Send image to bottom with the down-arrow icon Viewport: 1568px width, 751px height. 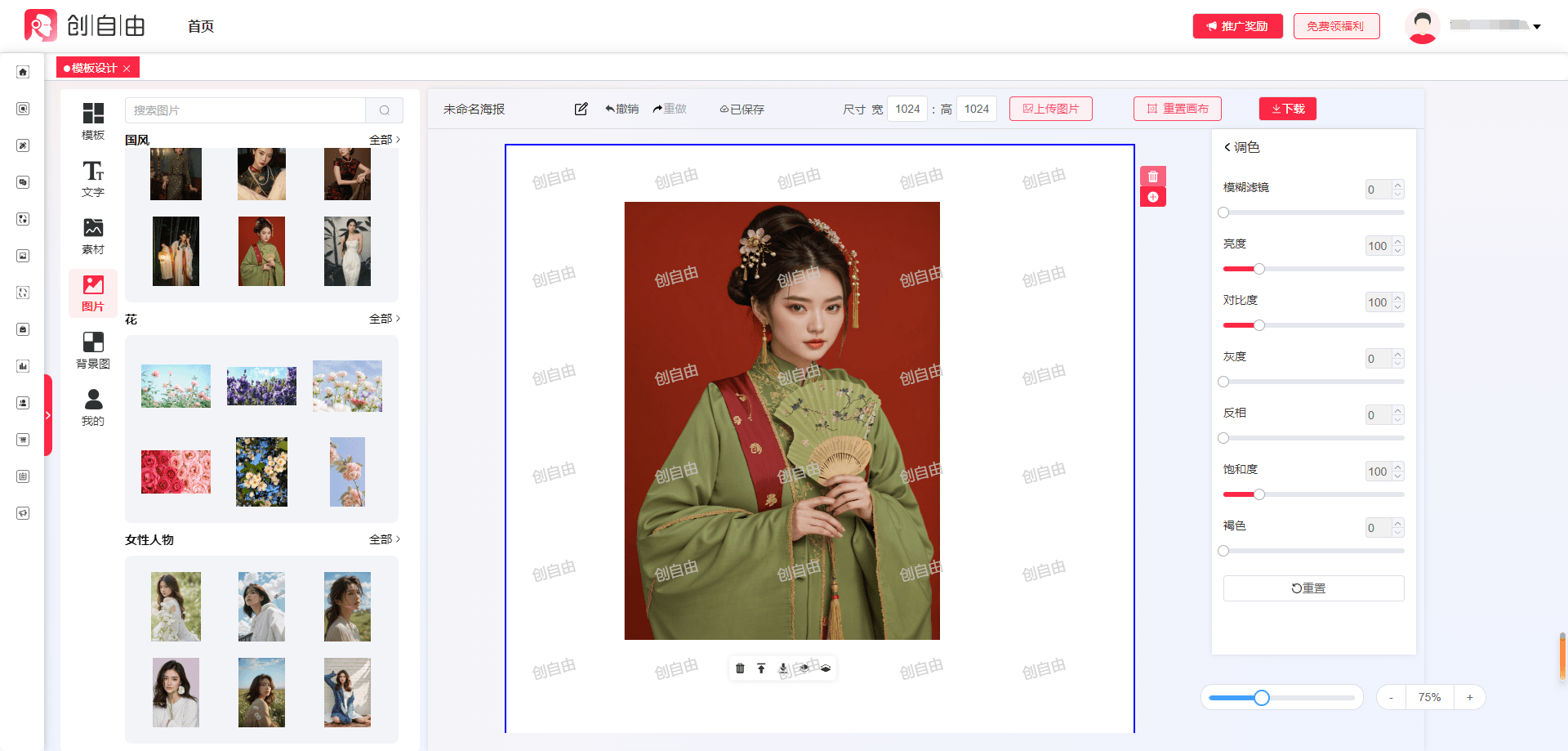point(783,668)
